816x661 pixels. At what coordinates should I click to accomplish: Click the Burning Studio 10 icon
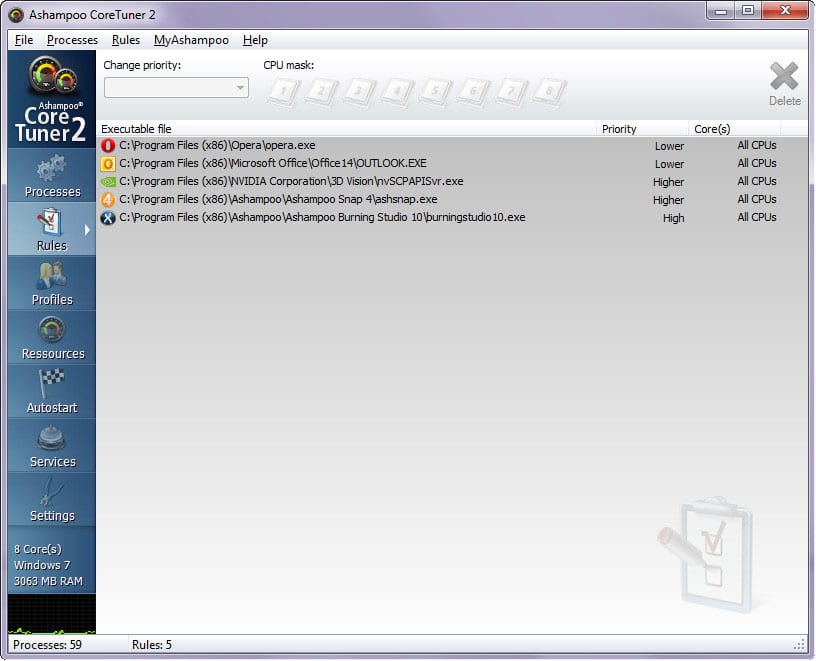point(108,218)
